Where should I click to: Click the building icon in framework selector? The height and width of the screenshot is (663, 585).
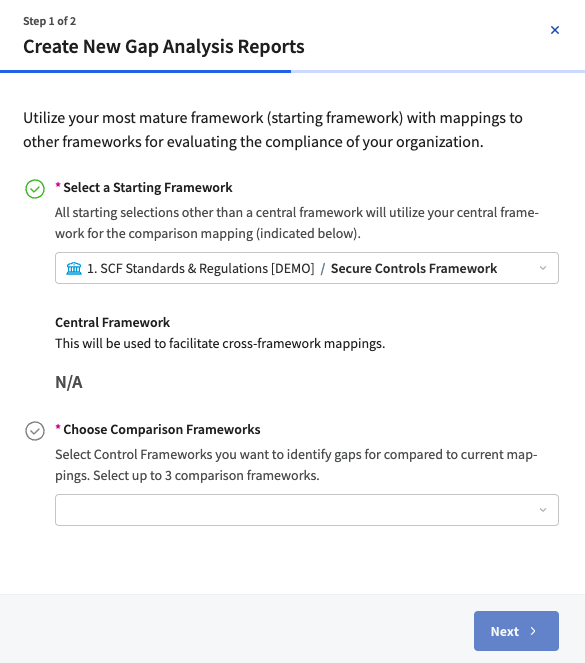pos(74,268)
